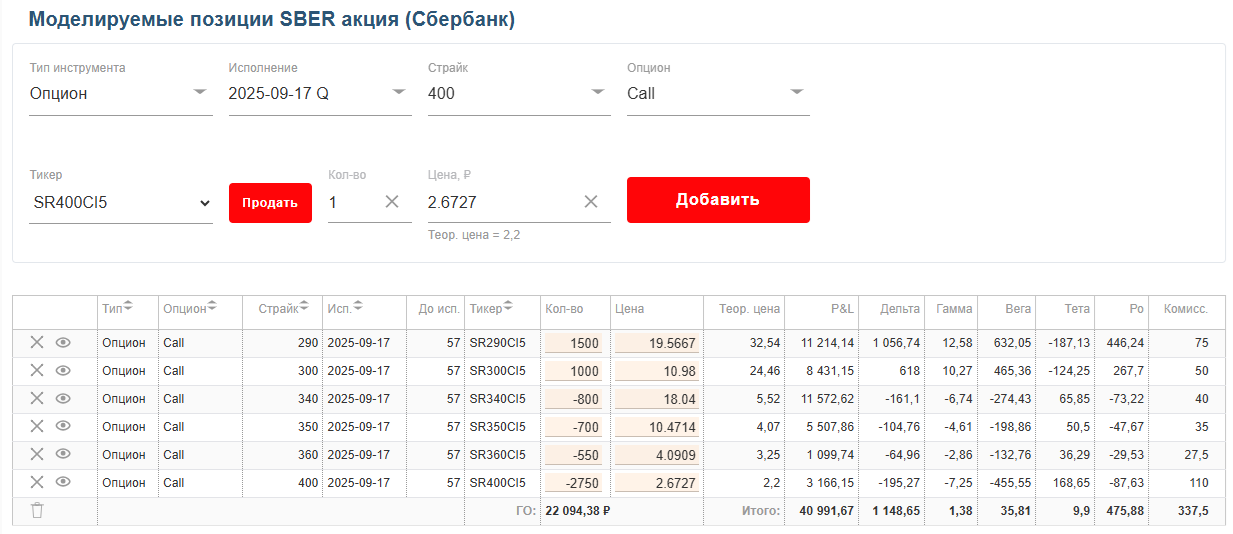
Task: Click the Добавить button
Action: tap(718, 200)
